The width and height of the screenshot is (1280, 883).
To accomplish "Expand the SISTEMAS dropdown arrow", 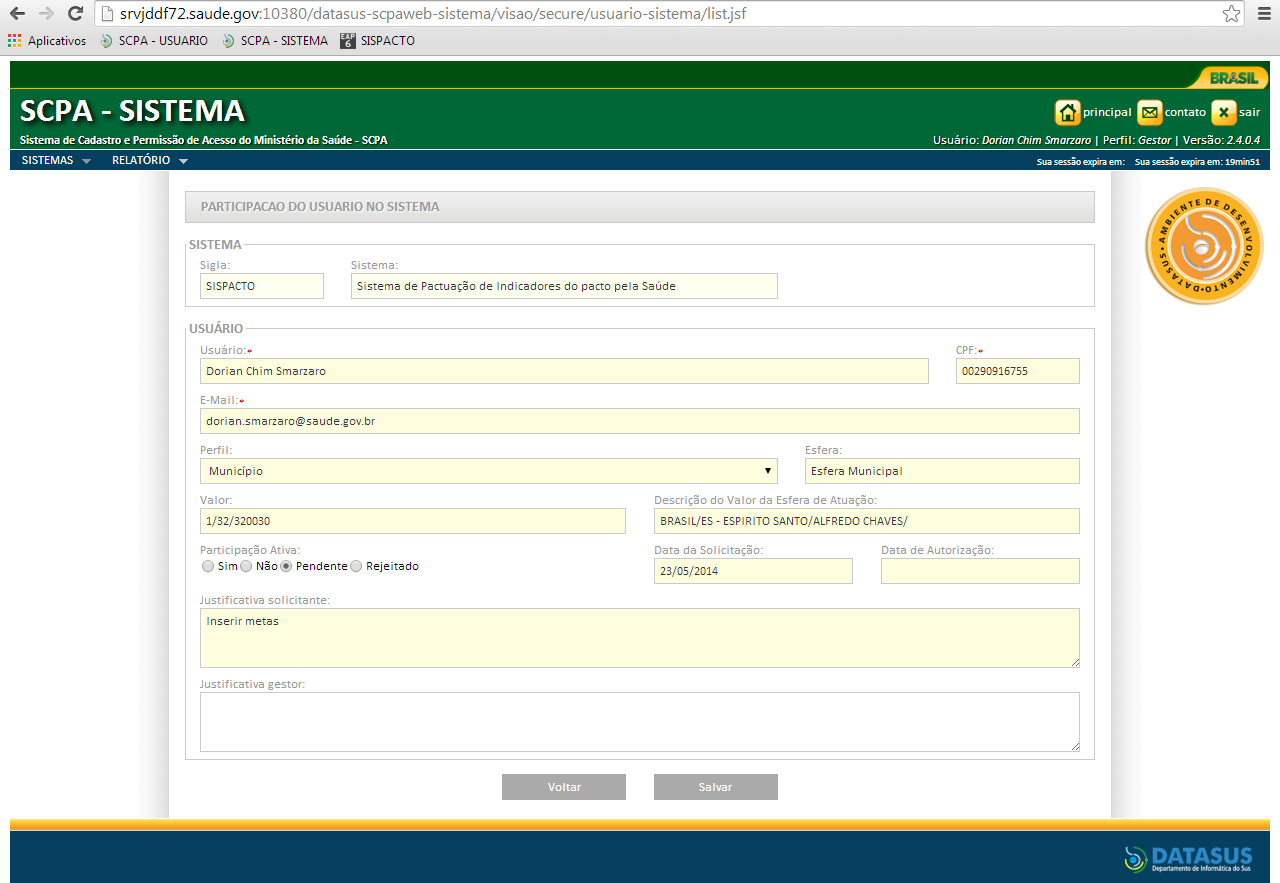I will click(x=86, y=161).
